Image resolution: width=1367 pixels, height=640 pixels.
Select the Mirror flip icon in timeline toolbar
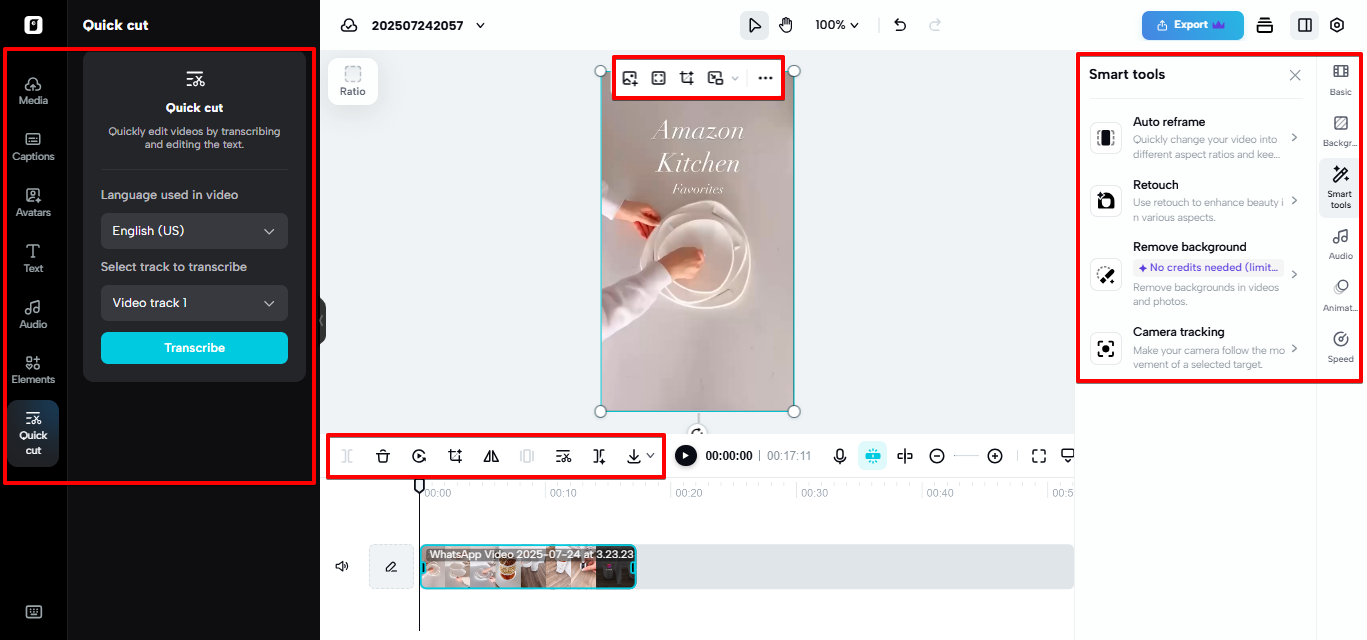491,455
